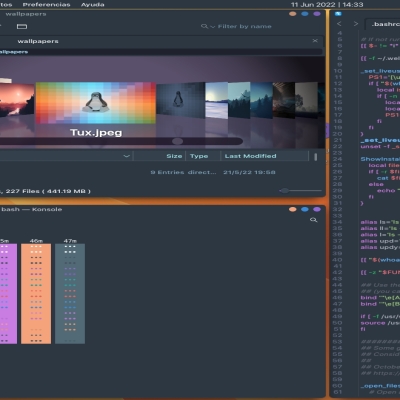Click the Tux.jpeg caption label
This screenshot has height=400, width=400.
tap(96, 133)
